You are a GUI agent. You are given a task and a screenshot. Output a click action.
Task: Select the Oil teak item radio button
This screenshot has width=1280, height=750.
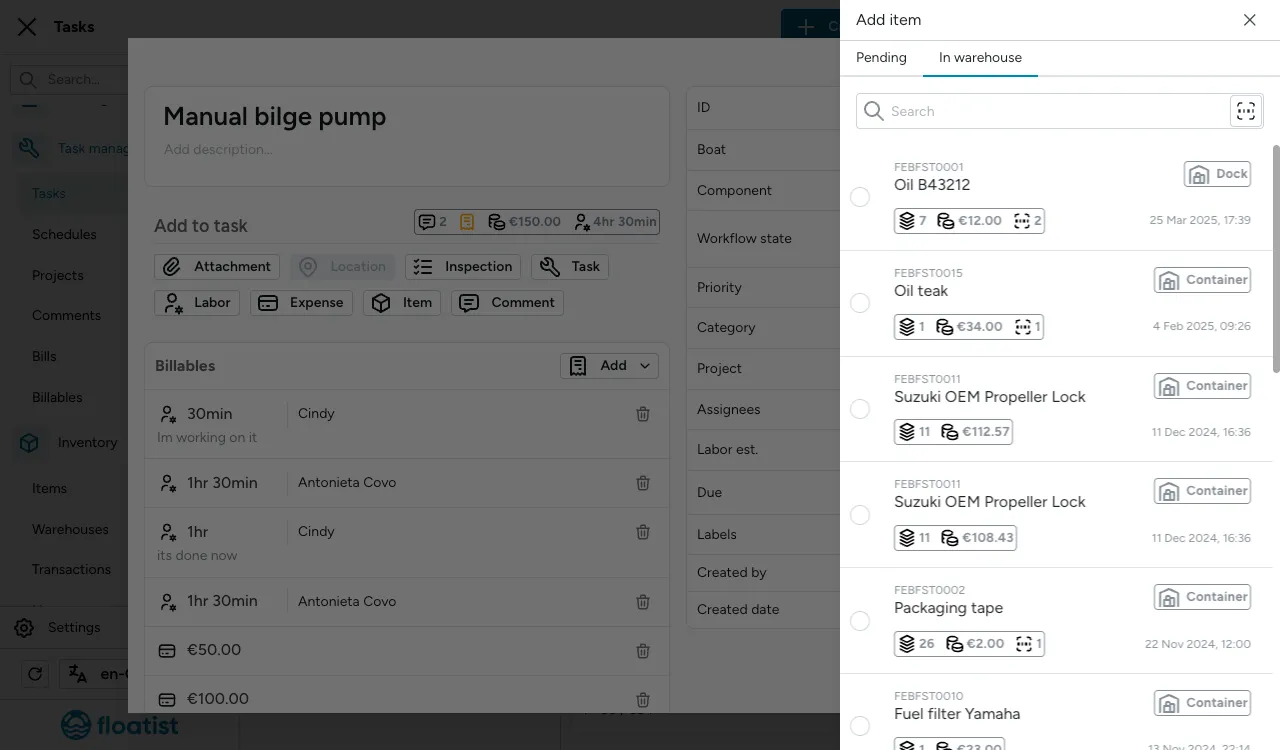coord(860,303)
